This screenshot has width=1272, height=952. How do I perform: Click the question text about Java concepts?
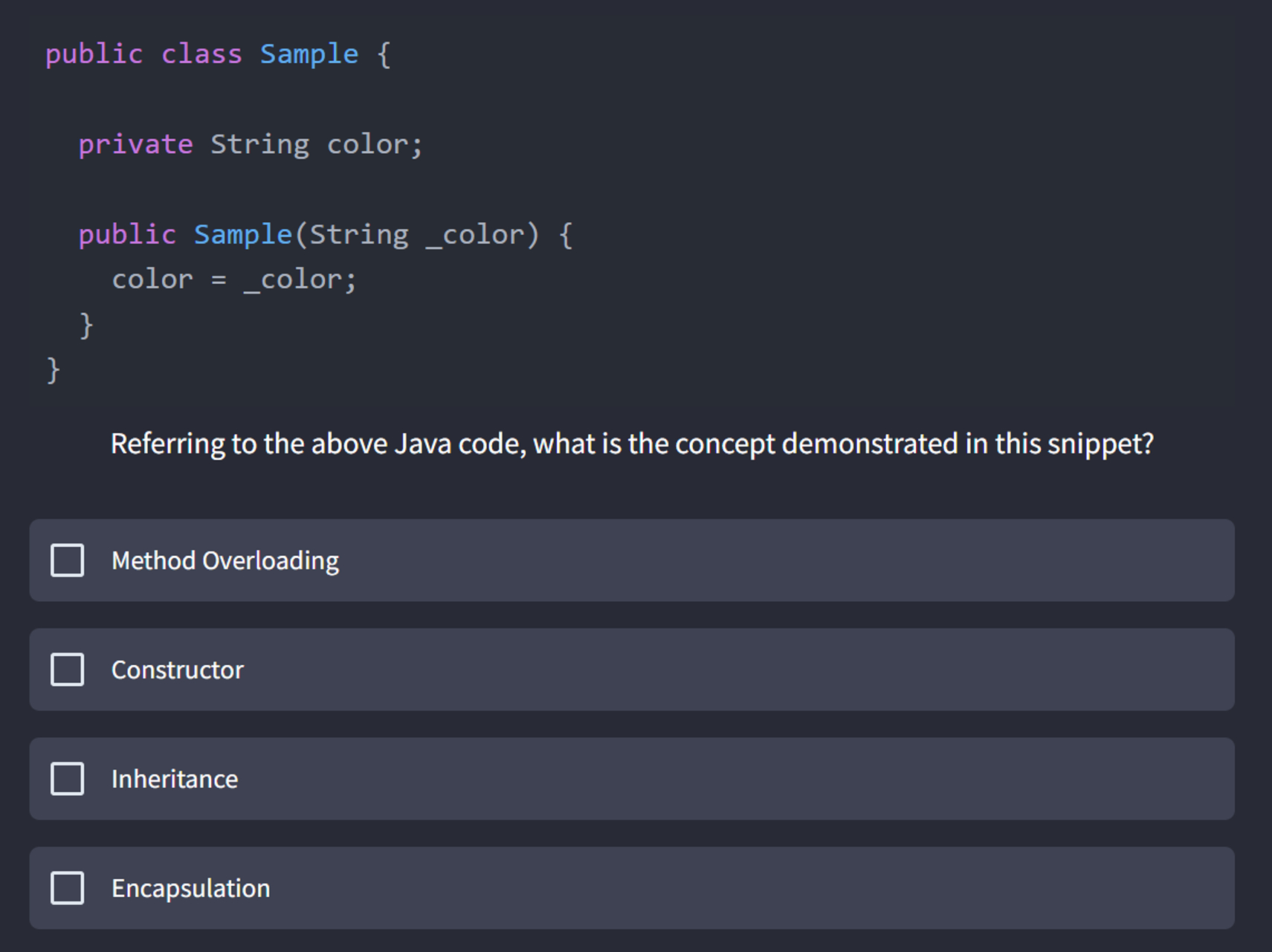[632, 443]
